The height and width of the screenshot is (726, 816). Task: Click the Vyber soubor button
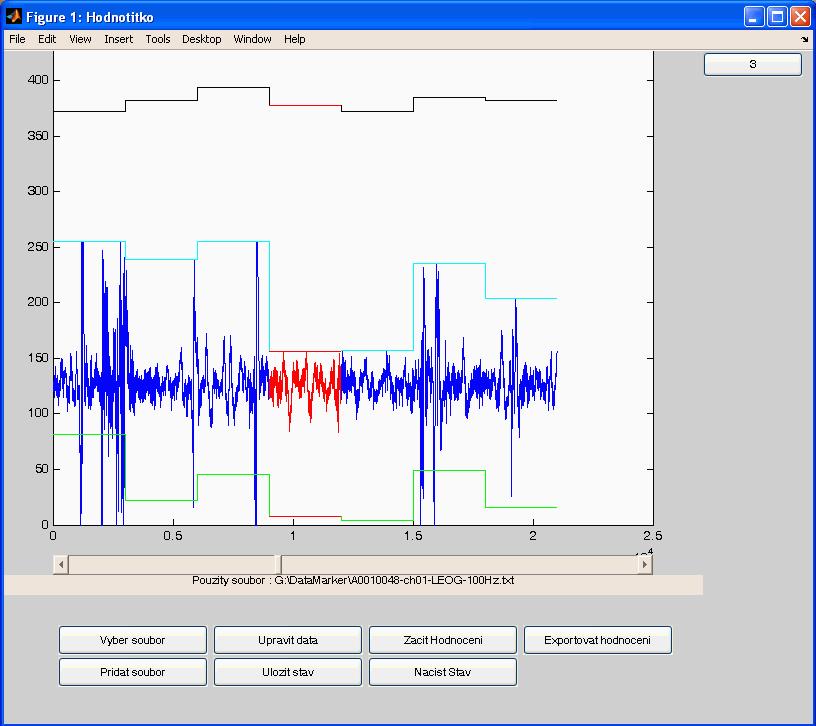coord(133,640)
